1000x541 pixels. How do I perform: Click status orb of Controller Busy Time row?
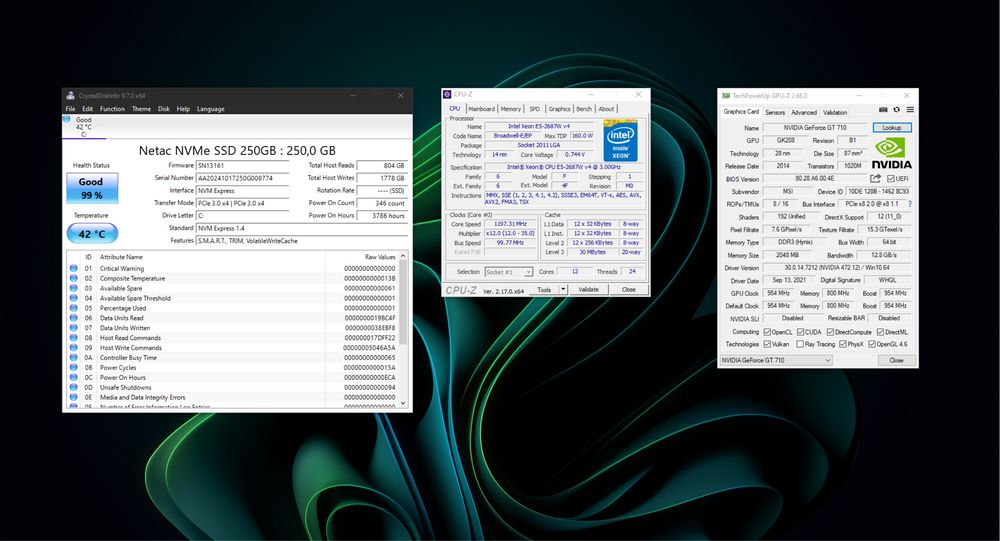pos(74,357)
